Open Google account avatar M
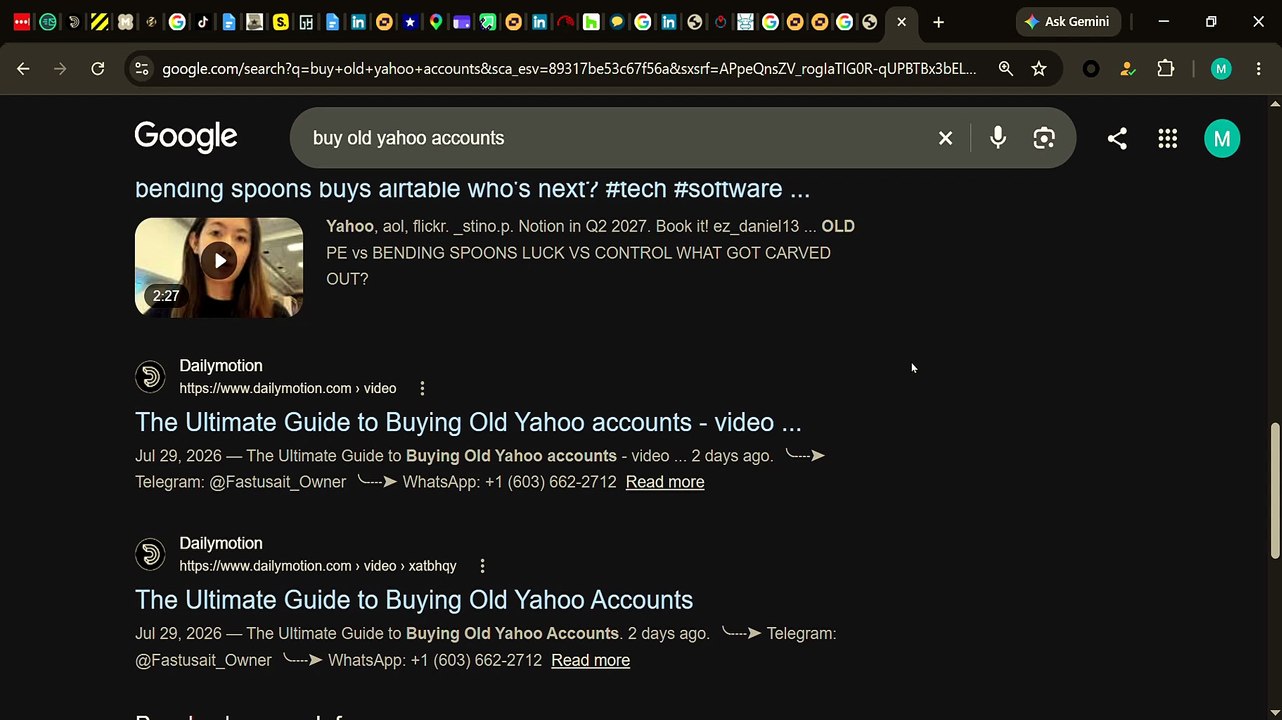Screen dimensions: 1282x720 coord(1221,138)
